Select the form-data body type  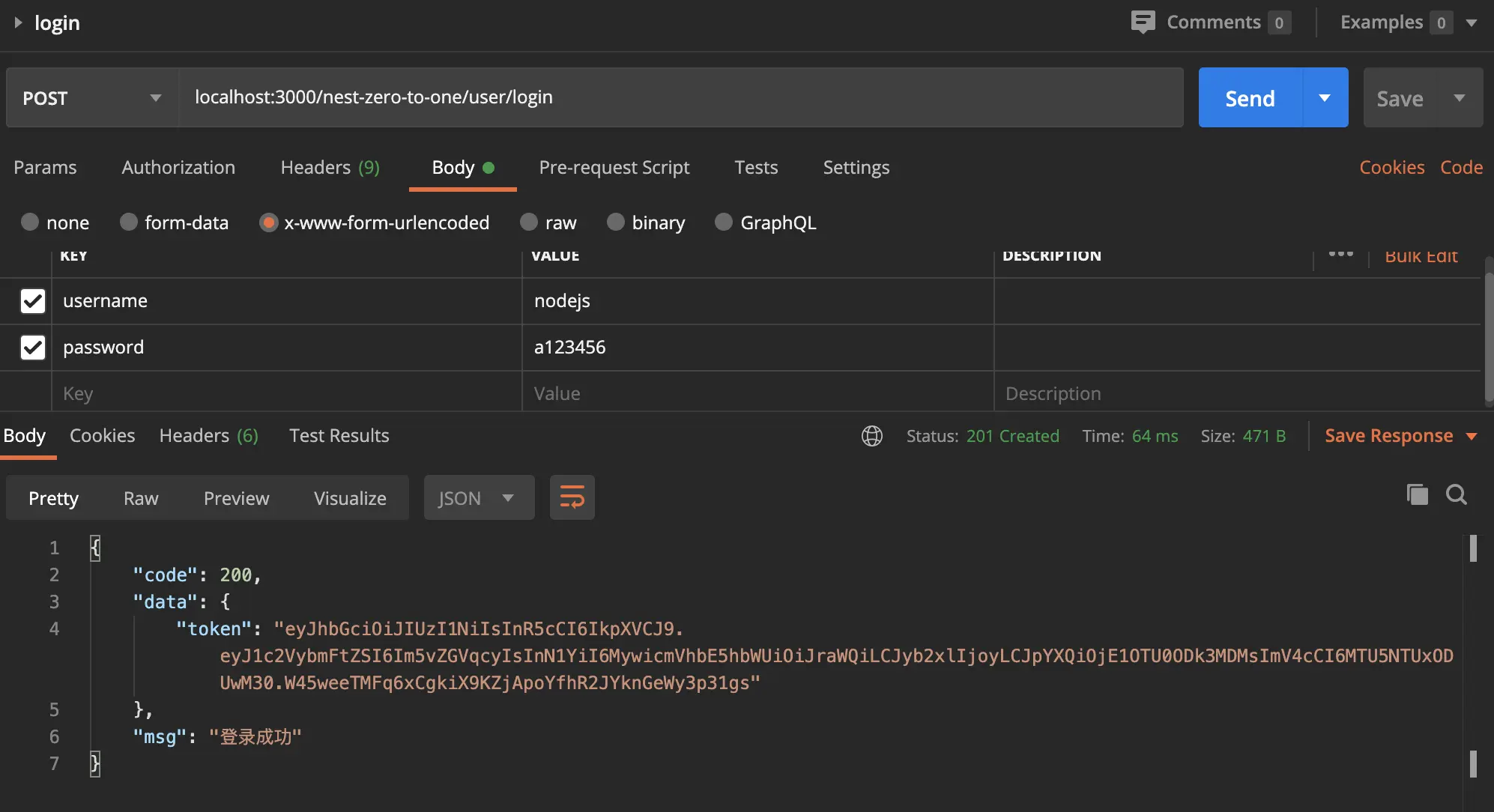click(129, 222)
